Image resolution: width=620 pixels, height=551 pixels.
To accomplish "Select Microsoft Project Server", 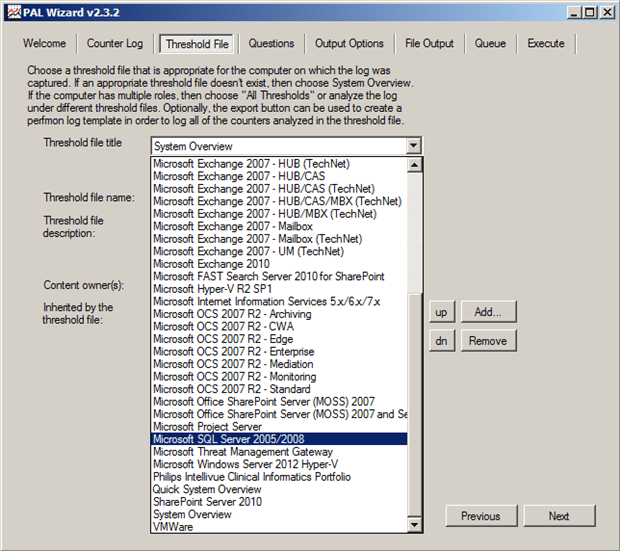I will (279, 427).
